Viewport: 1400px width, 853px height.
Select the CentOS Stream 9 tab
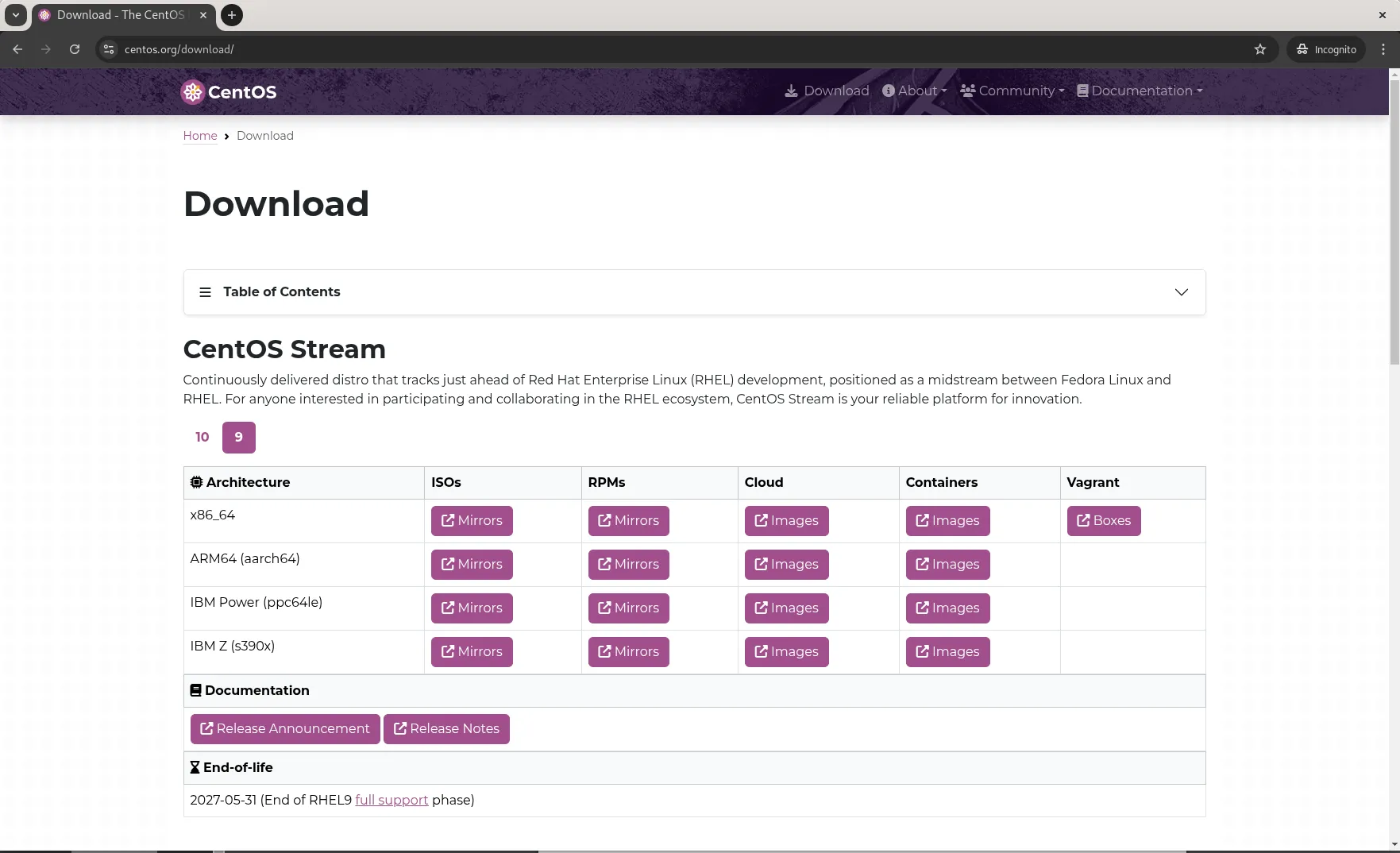pyautogui.click(x=239, y=438)
